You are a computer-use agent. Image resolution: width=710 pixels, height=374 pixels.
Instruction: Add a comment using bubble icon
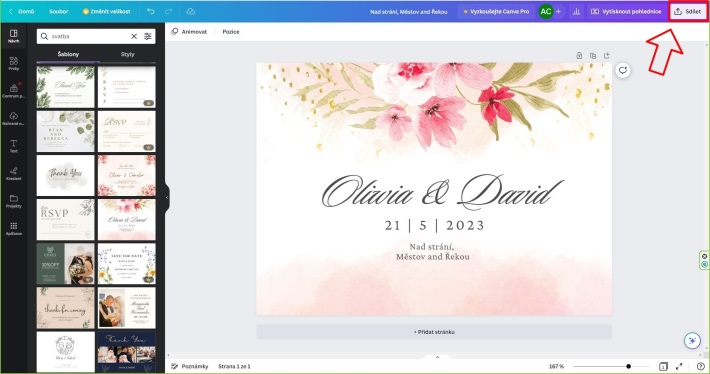623,70
